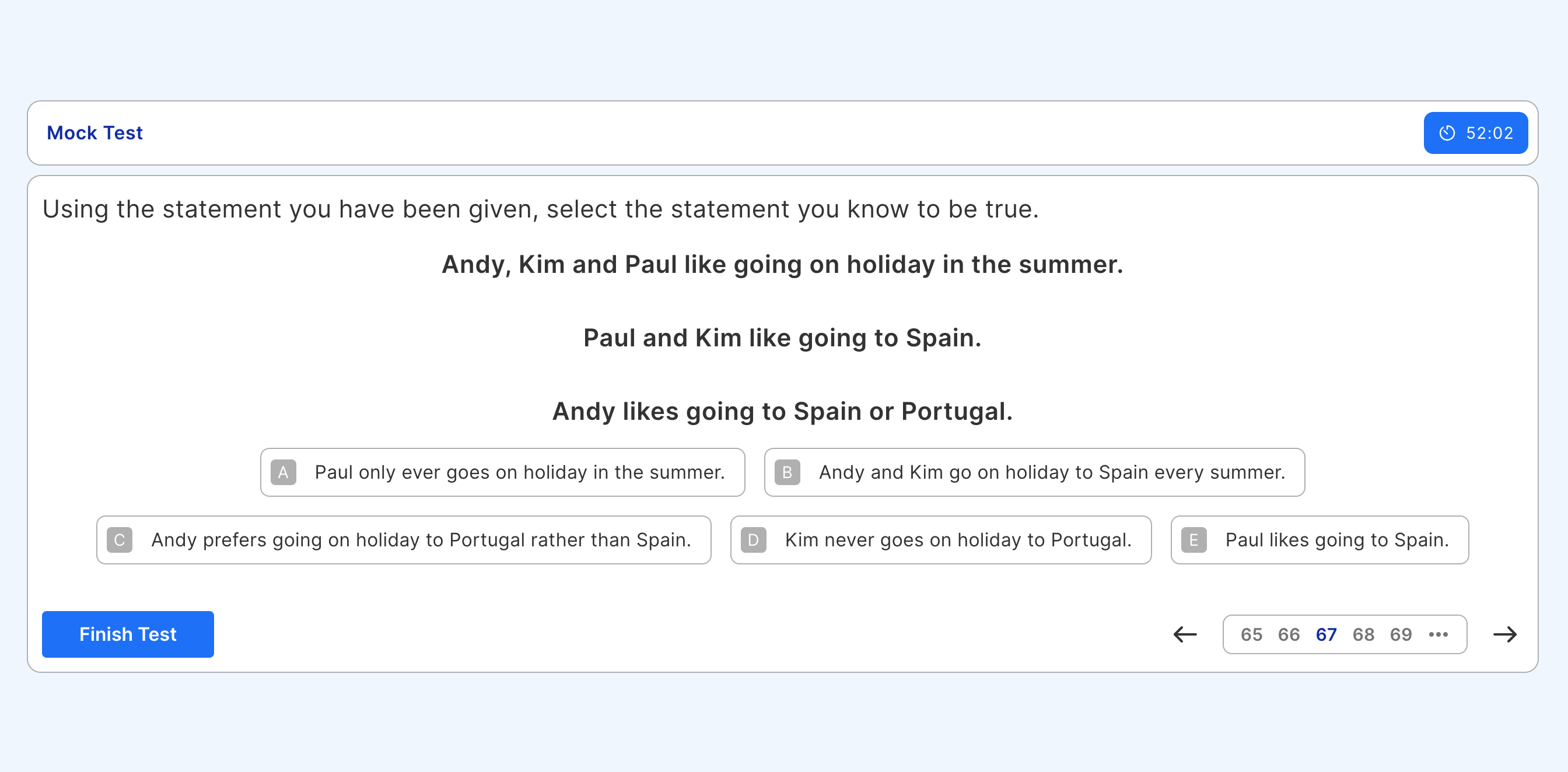Choose answer "Andy and Kim go to Spain"
1568x772 pixels.
coord(1034,472)
